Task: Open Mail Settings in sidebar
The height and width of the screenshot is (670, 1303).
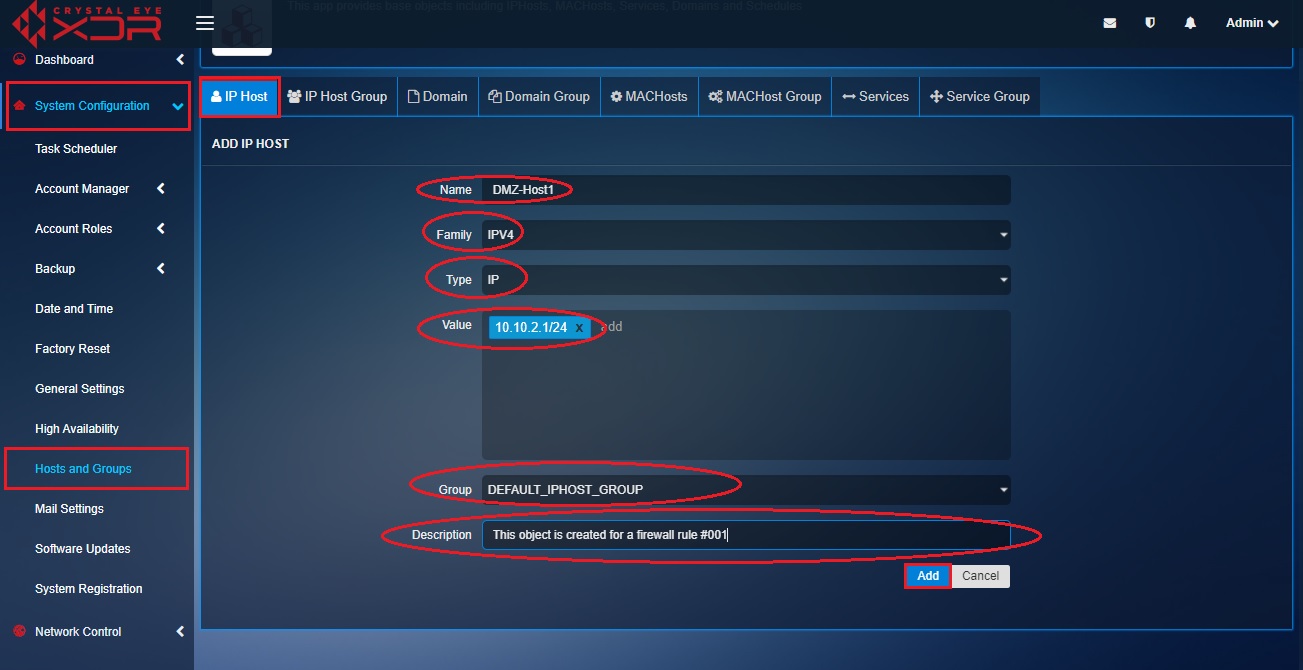Action: (x=69, y=509)
